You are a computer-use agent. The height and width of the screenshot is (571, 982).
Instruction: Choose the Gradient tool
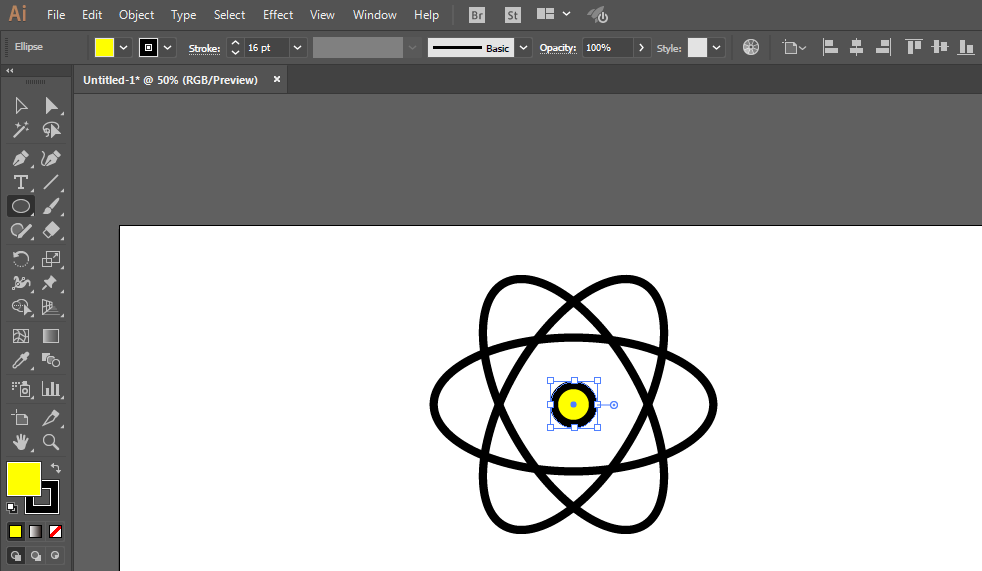[51, 336]
